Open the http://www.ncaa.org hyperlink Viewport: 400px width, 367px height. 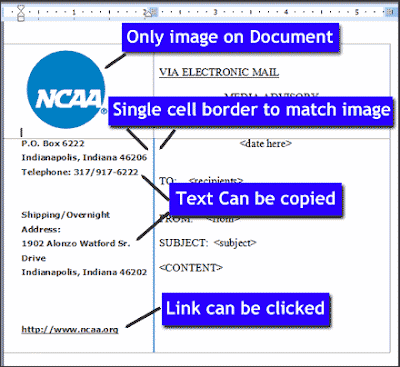pos(70,330)
